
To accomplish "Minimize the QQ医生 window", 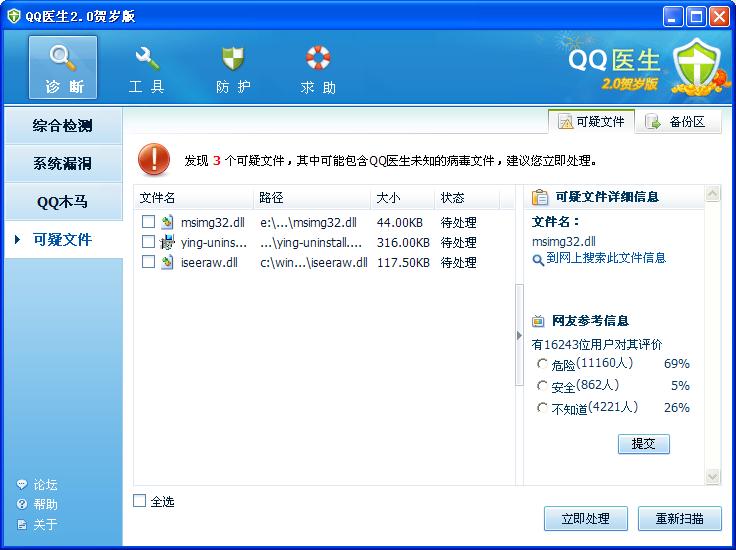I will [x=673, y=17].
